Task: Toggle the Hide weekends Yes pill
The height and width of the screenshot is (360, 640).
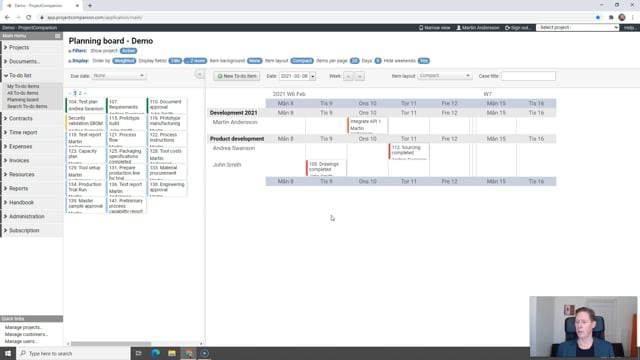Action: [424, 61]
